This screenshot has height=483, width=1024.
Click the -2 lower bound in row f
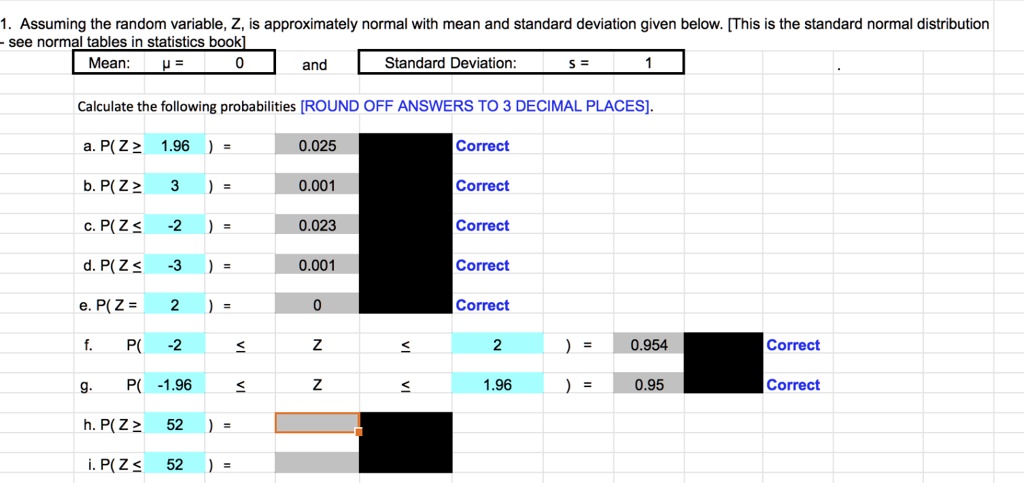click(175, 345)
